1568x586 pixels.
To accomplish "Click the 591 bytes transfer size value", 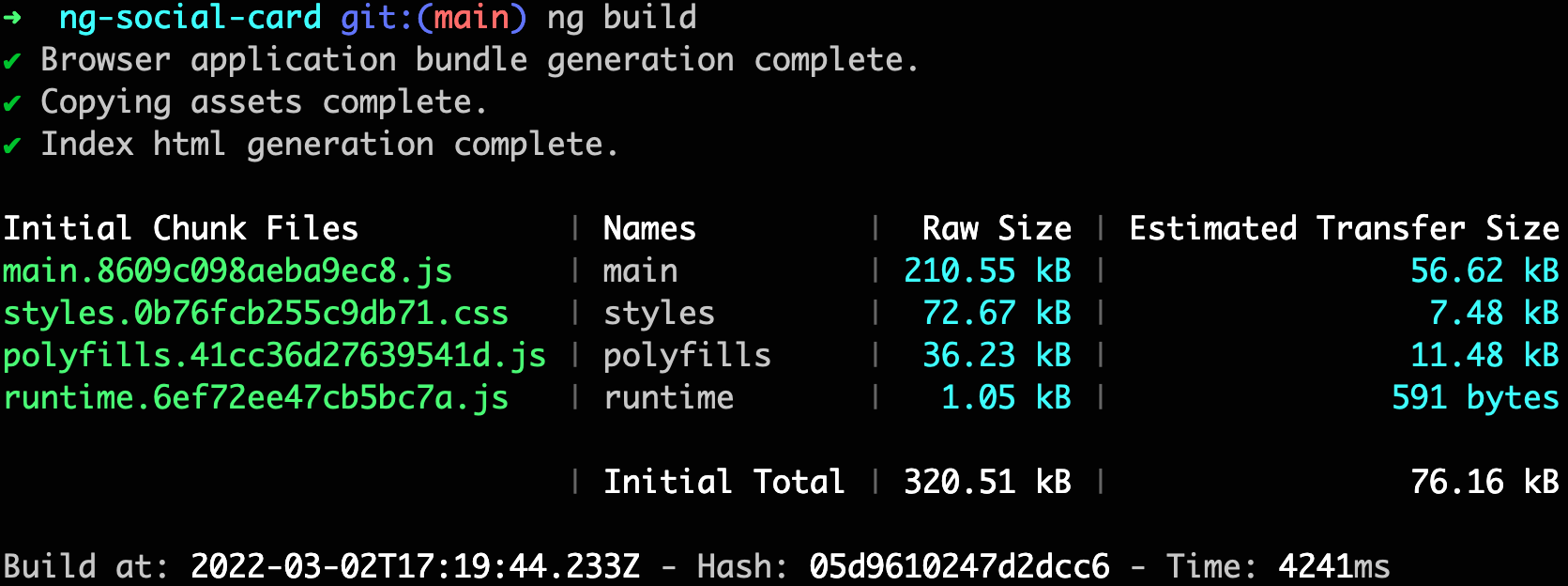I will [x=1476, y=398].
